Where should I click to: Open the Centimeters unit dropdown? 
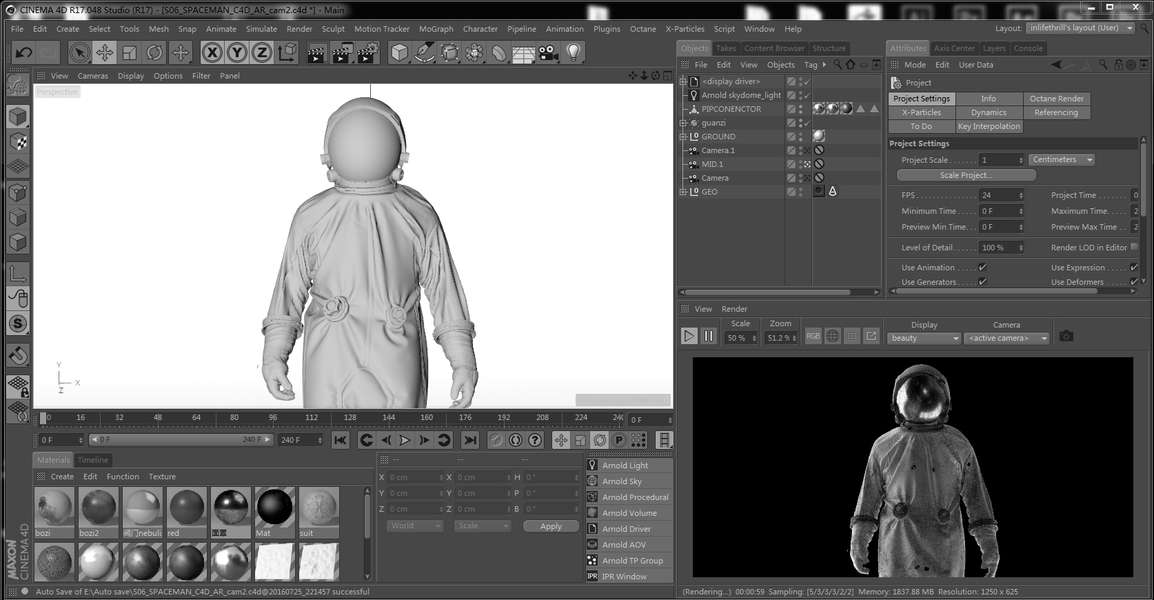[x=1062, y=160]
